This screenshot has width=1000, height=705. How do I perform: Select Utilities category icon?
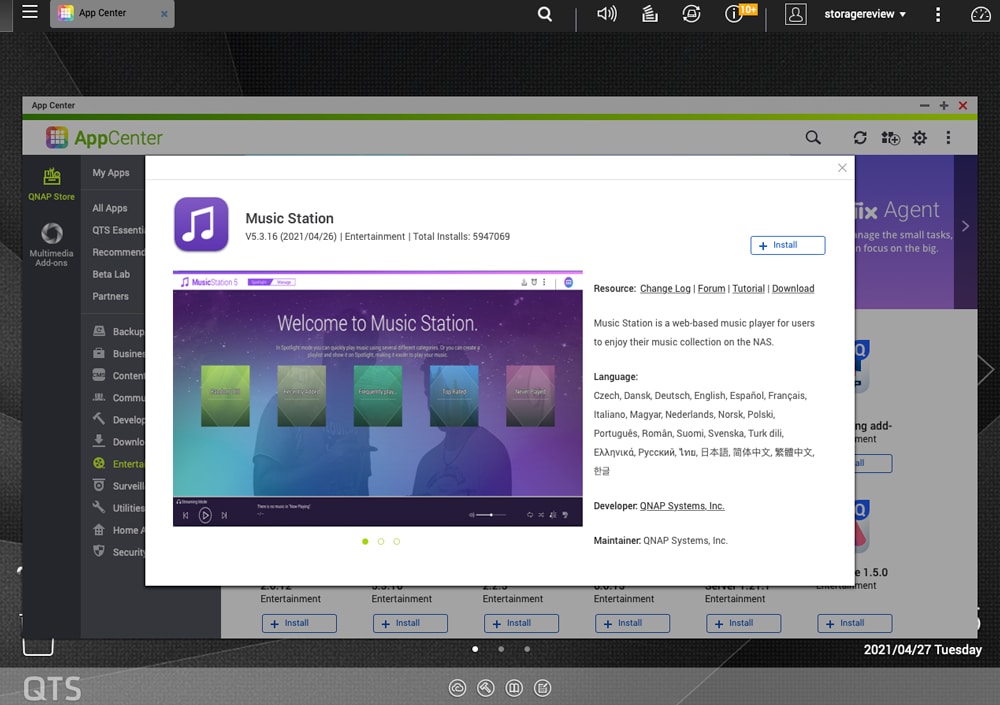(x=99, y=507)
